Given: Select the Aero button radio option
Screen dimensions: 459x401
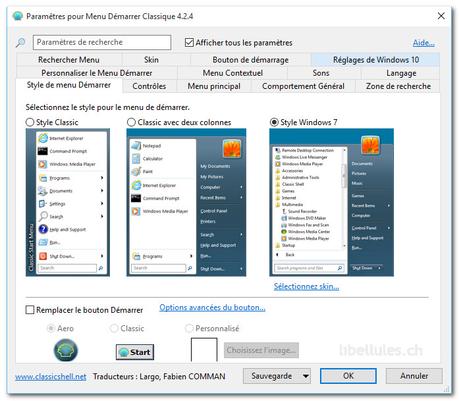Looking at the screenshot, I should pyautogui.click(x=51, y=328).
